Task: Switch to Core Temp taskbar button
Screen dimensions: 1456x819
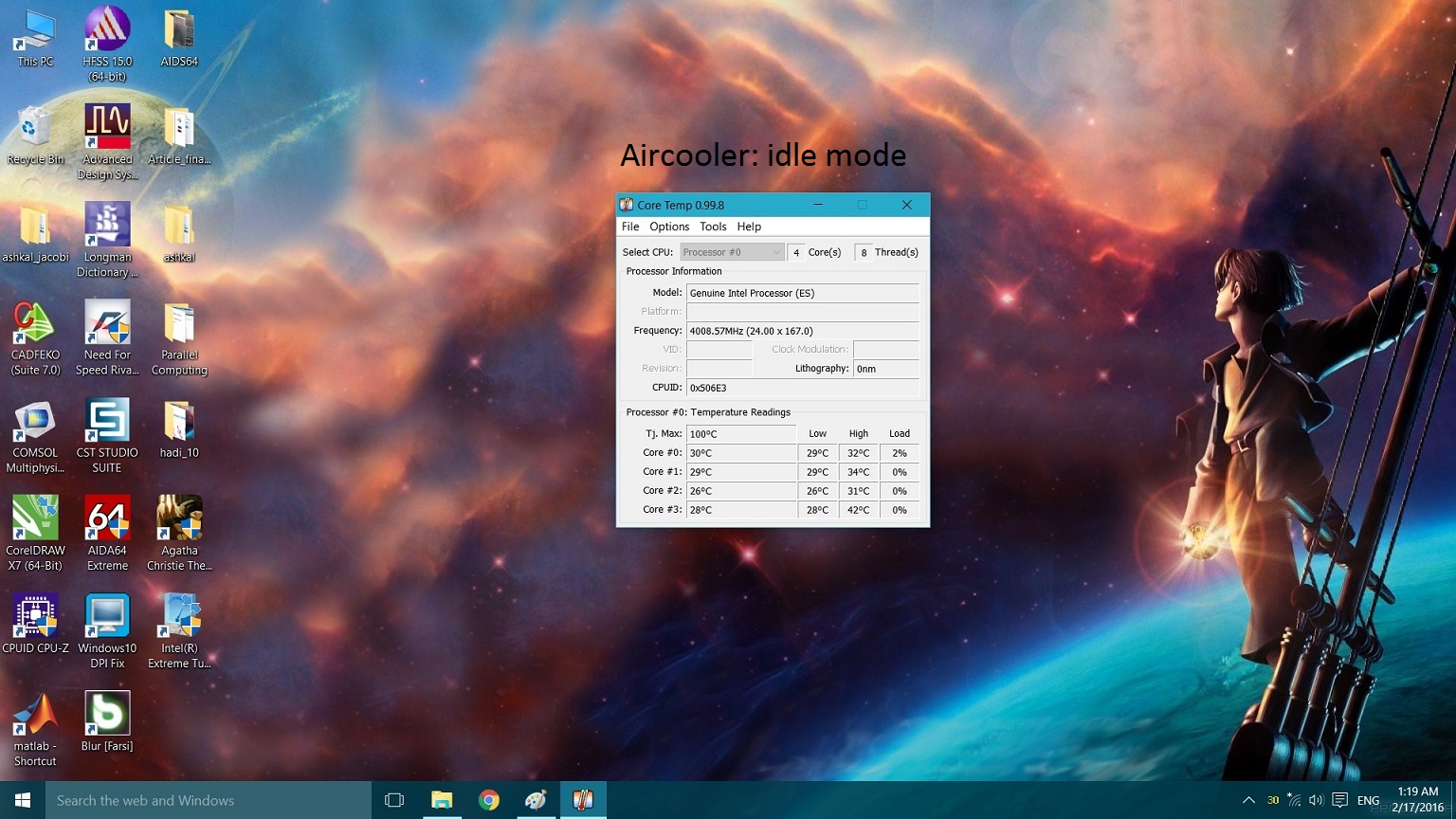Action: tap(583, 800)
